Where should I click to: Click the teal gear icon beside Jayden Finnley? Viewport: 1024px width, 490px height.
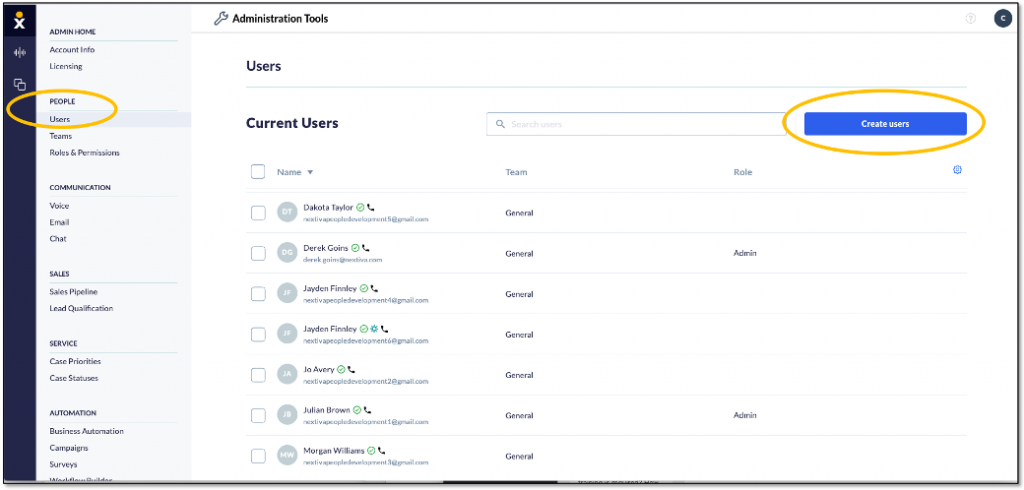tap(374, 329)
